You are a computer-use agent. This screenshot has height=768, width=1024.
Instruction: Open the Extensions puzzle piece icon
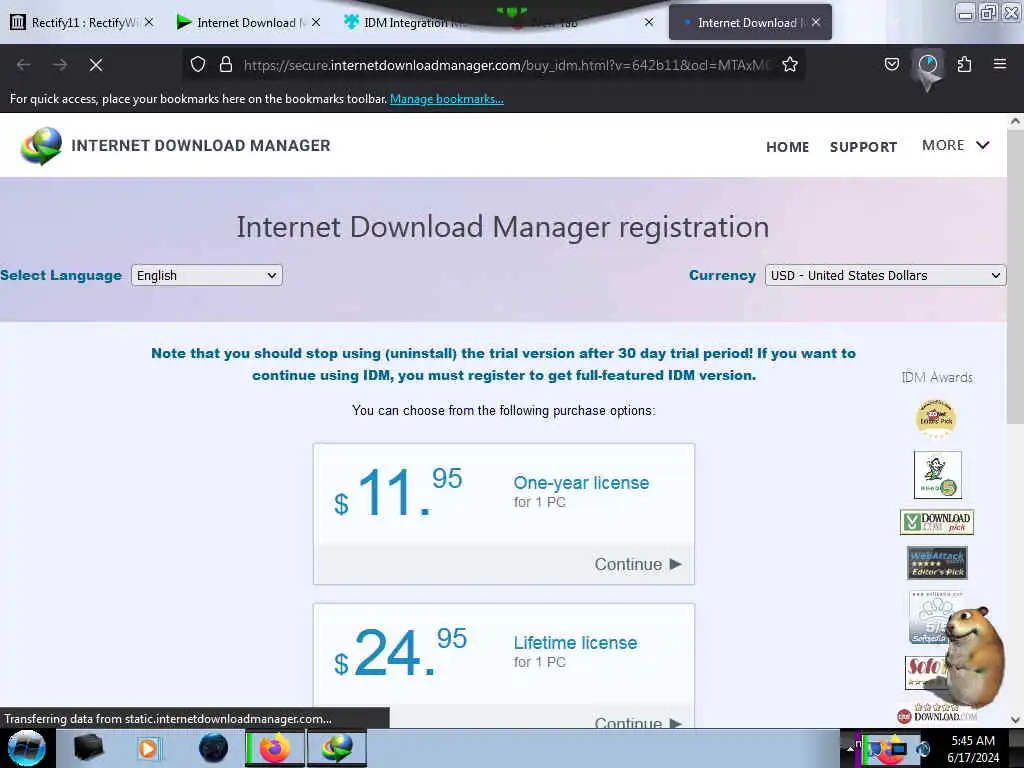(964, 64)
